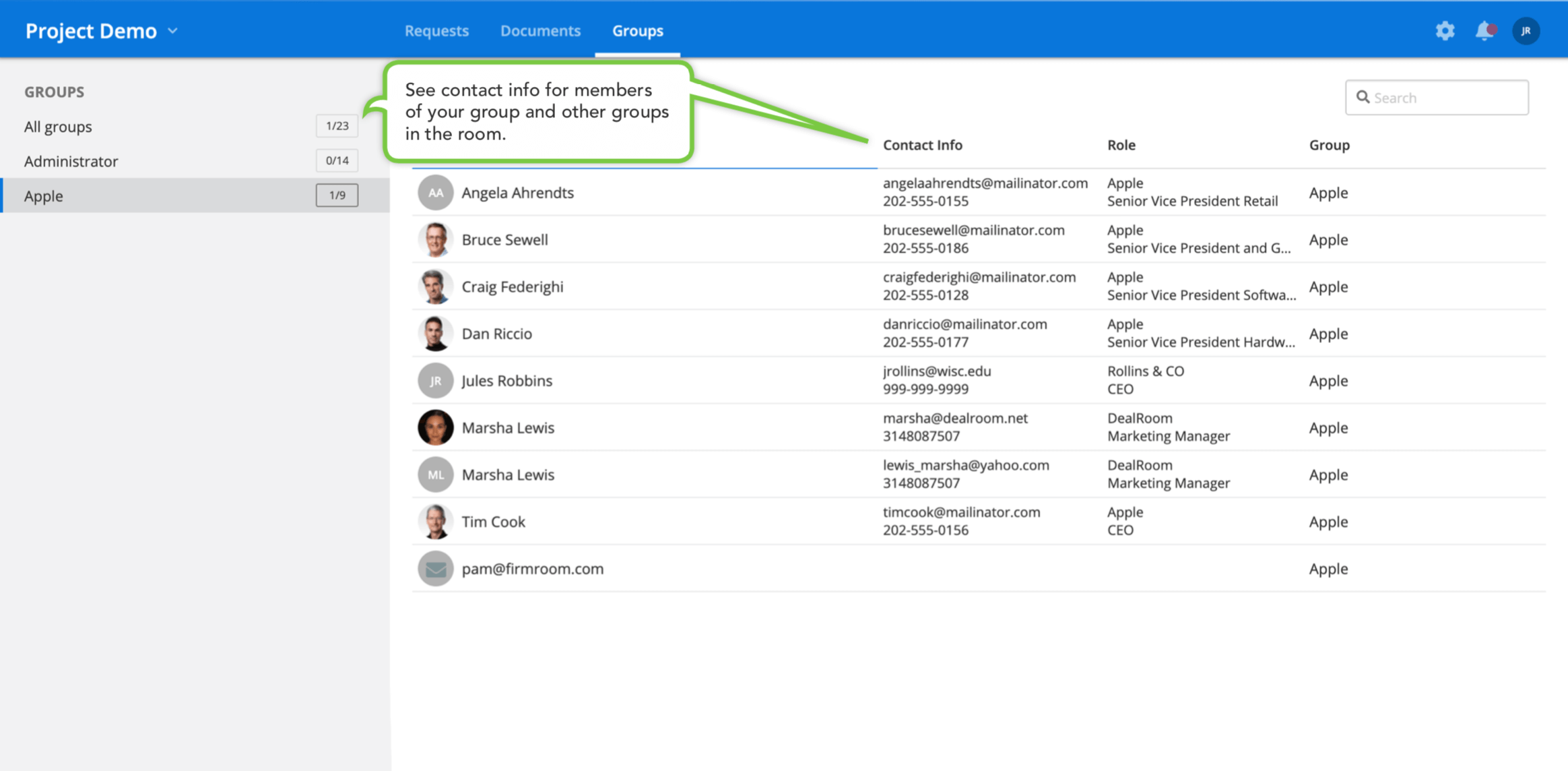Screen dimensions: 1568x771
Task: Open the JR user profile avatar
Action: [x=1526, y=30]
